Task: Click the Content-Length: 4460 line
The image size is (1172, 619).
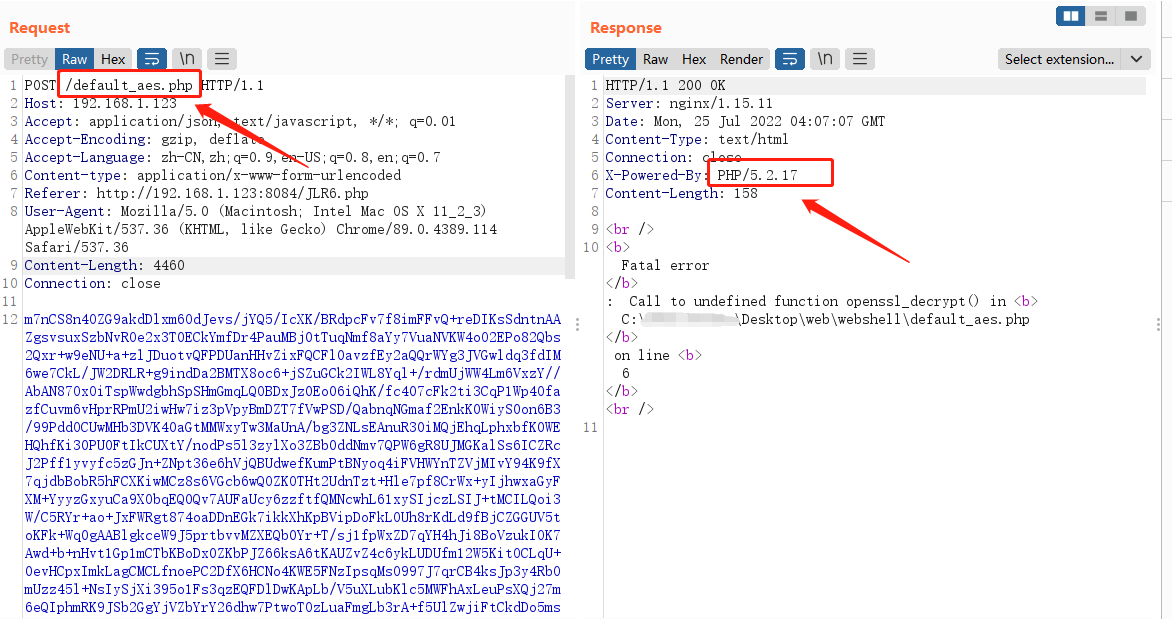Action: click(x=105, y=265)
